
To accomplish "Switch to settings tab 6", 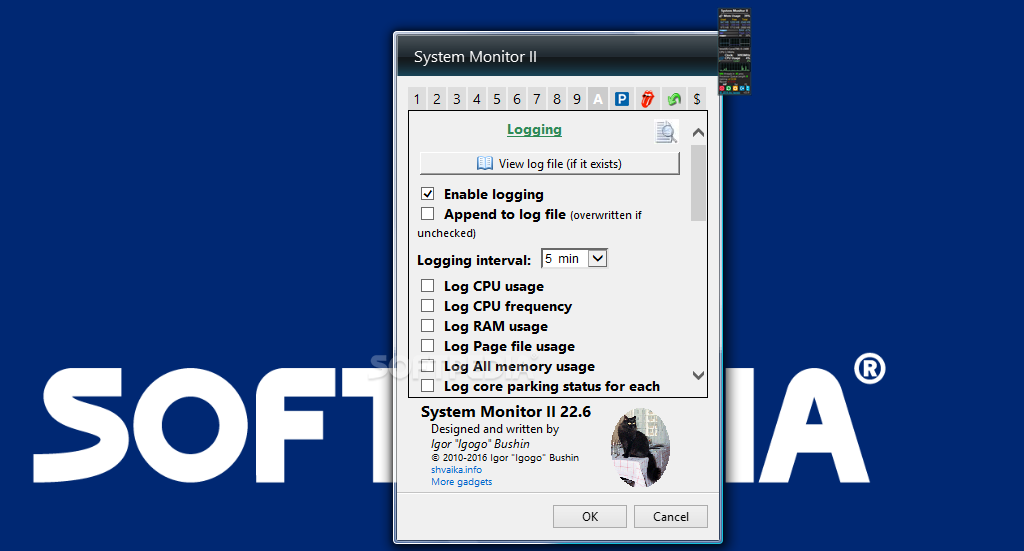I will (x=517, y=99).
